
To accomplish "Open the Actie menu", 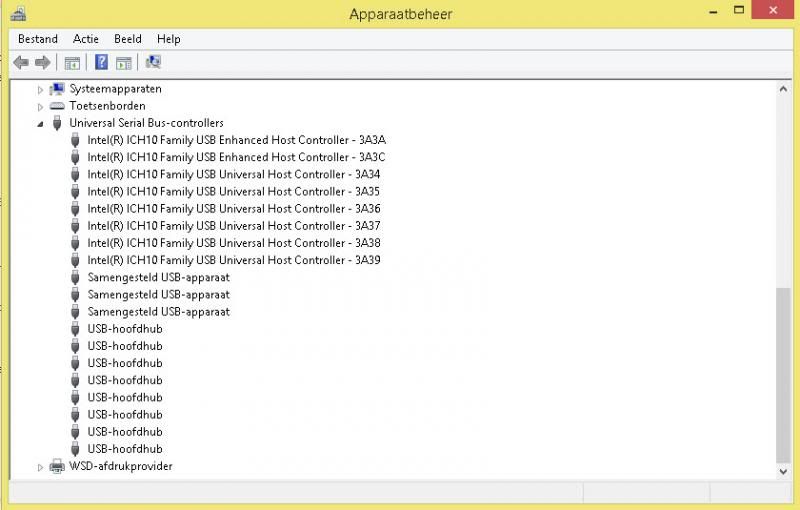I will pyautogui.click(x=86, y=39).
